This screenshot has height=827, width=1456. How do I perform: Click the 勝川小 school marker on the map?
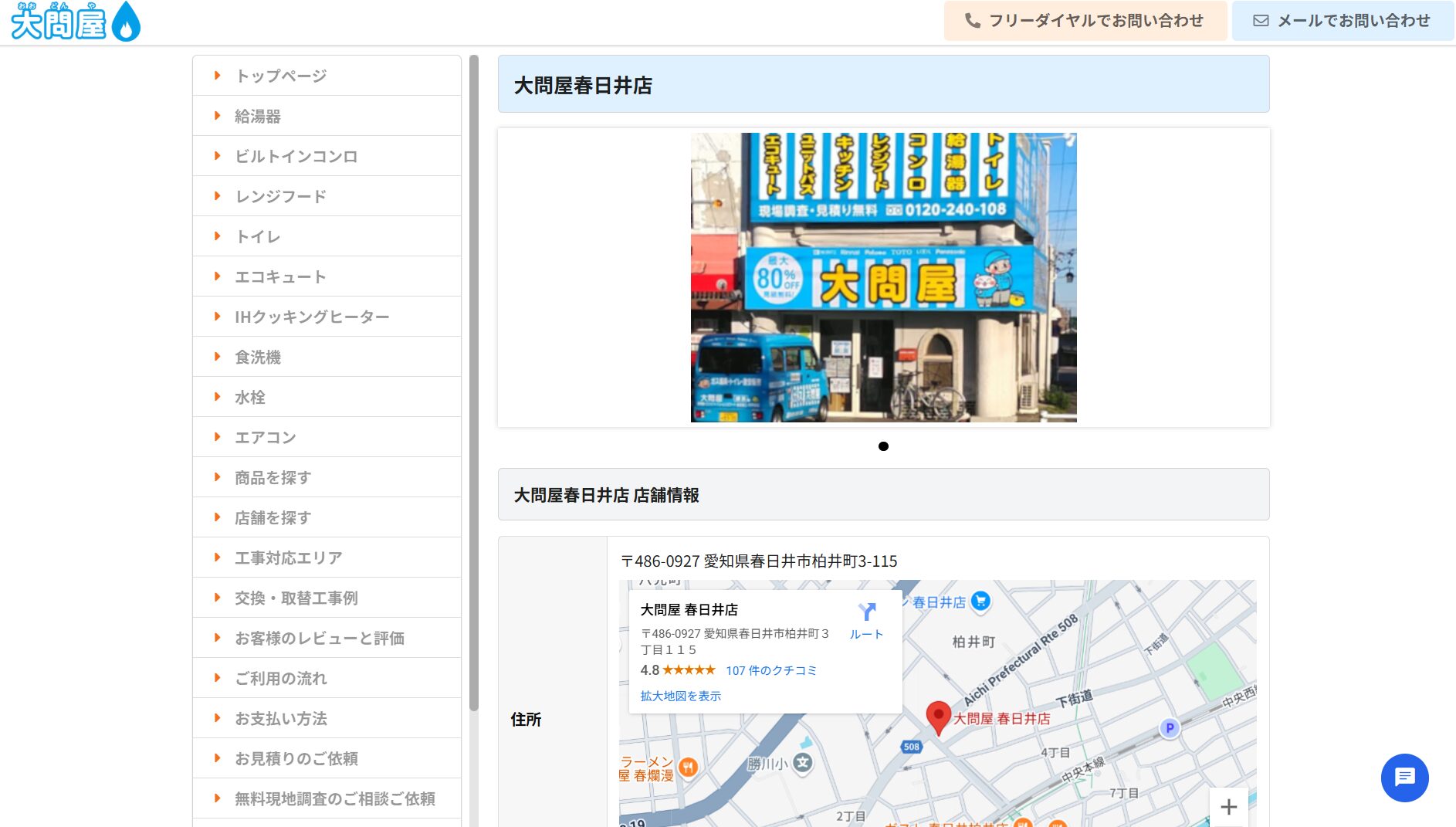coord(803,764)
